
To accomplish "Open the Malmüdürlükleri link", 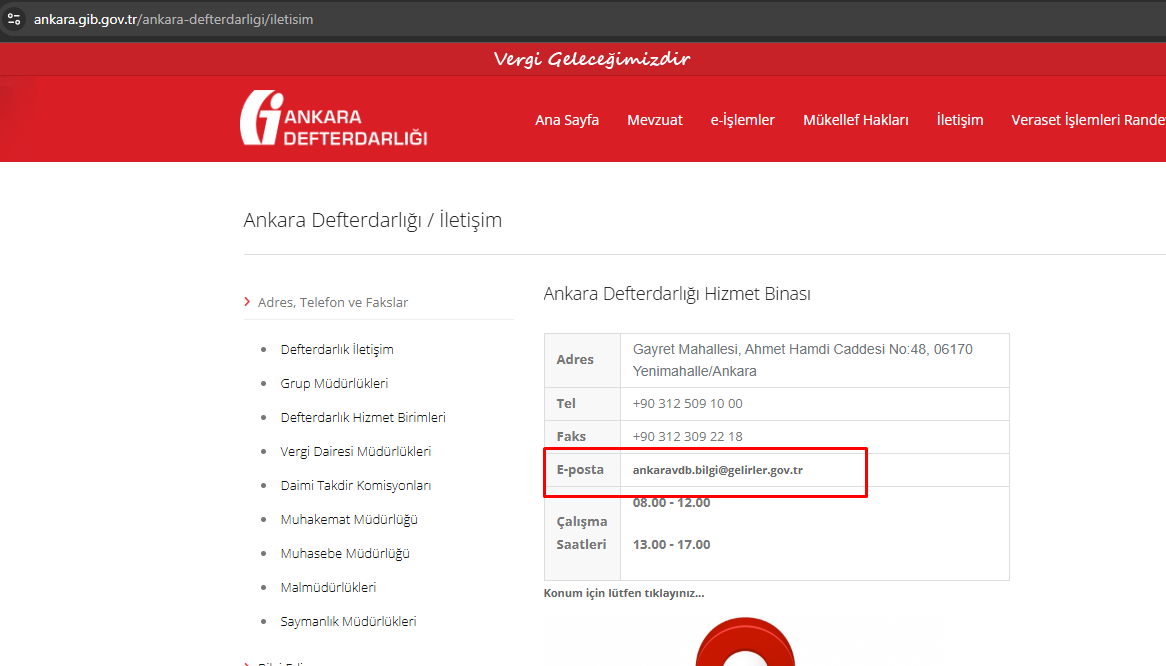I will (328, 587).
